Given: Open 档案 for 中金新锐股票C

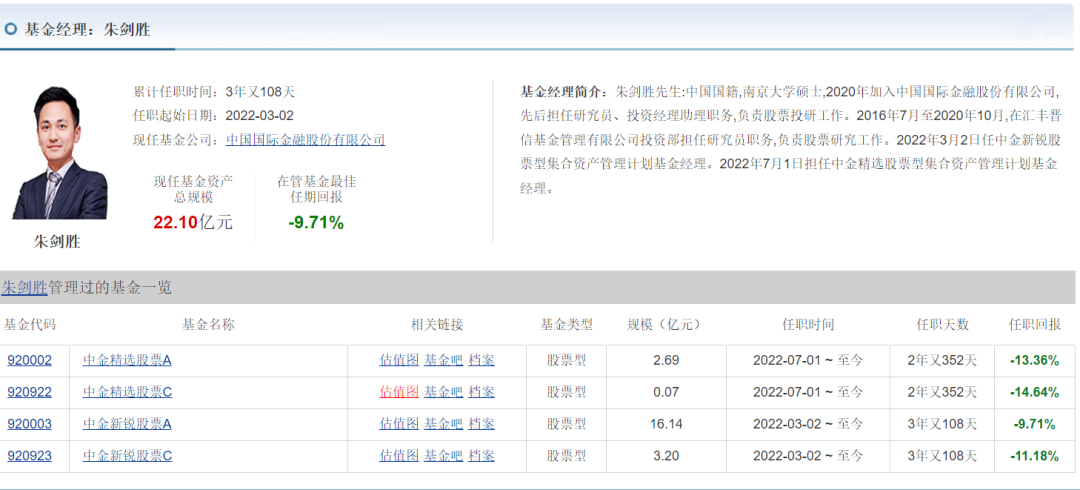Looking at the screenshot, I should pyautogui.click(x=481, y=456).
